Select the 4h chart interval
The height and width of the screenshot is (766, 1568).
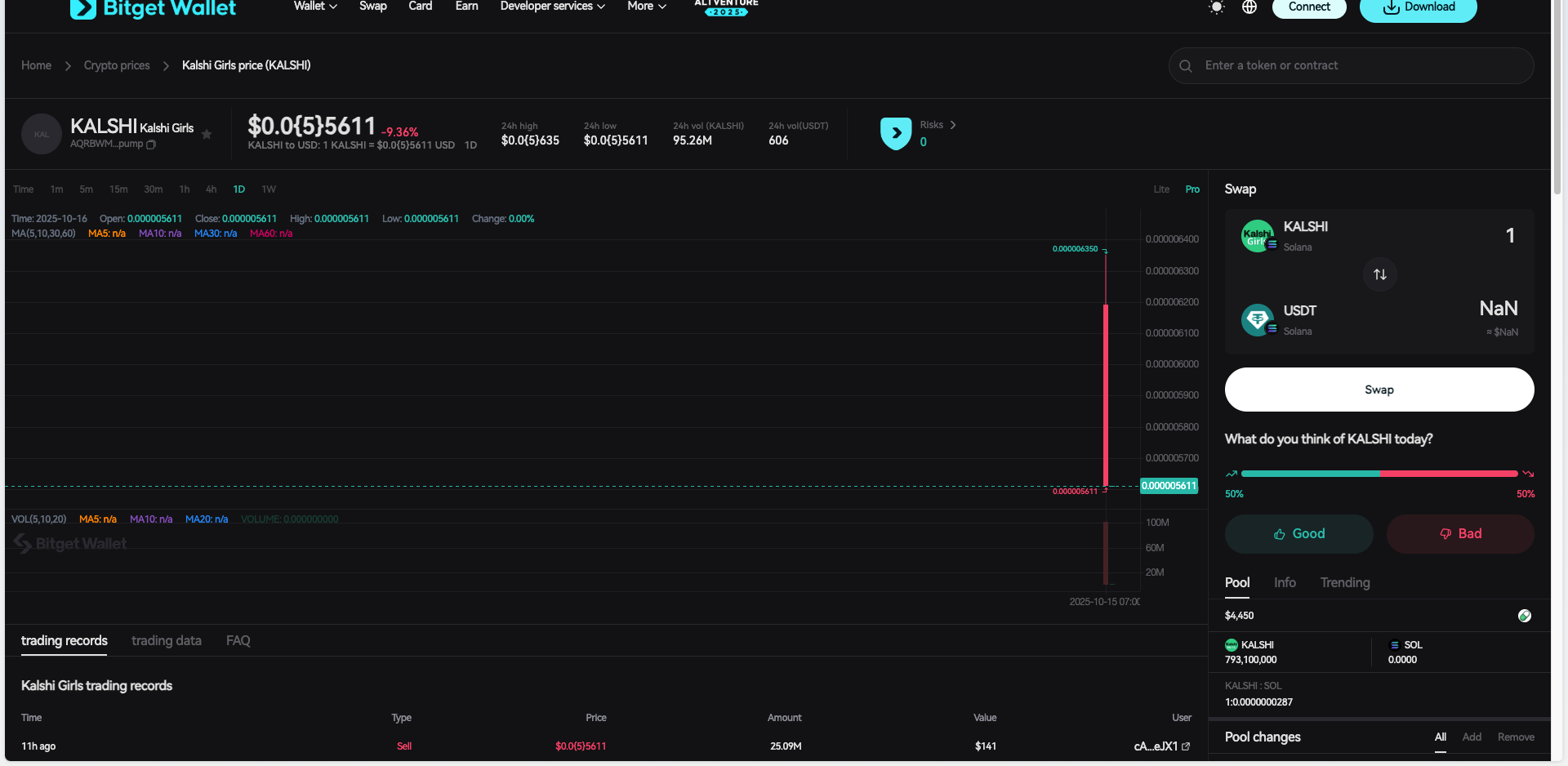click(x=211, y=189)
